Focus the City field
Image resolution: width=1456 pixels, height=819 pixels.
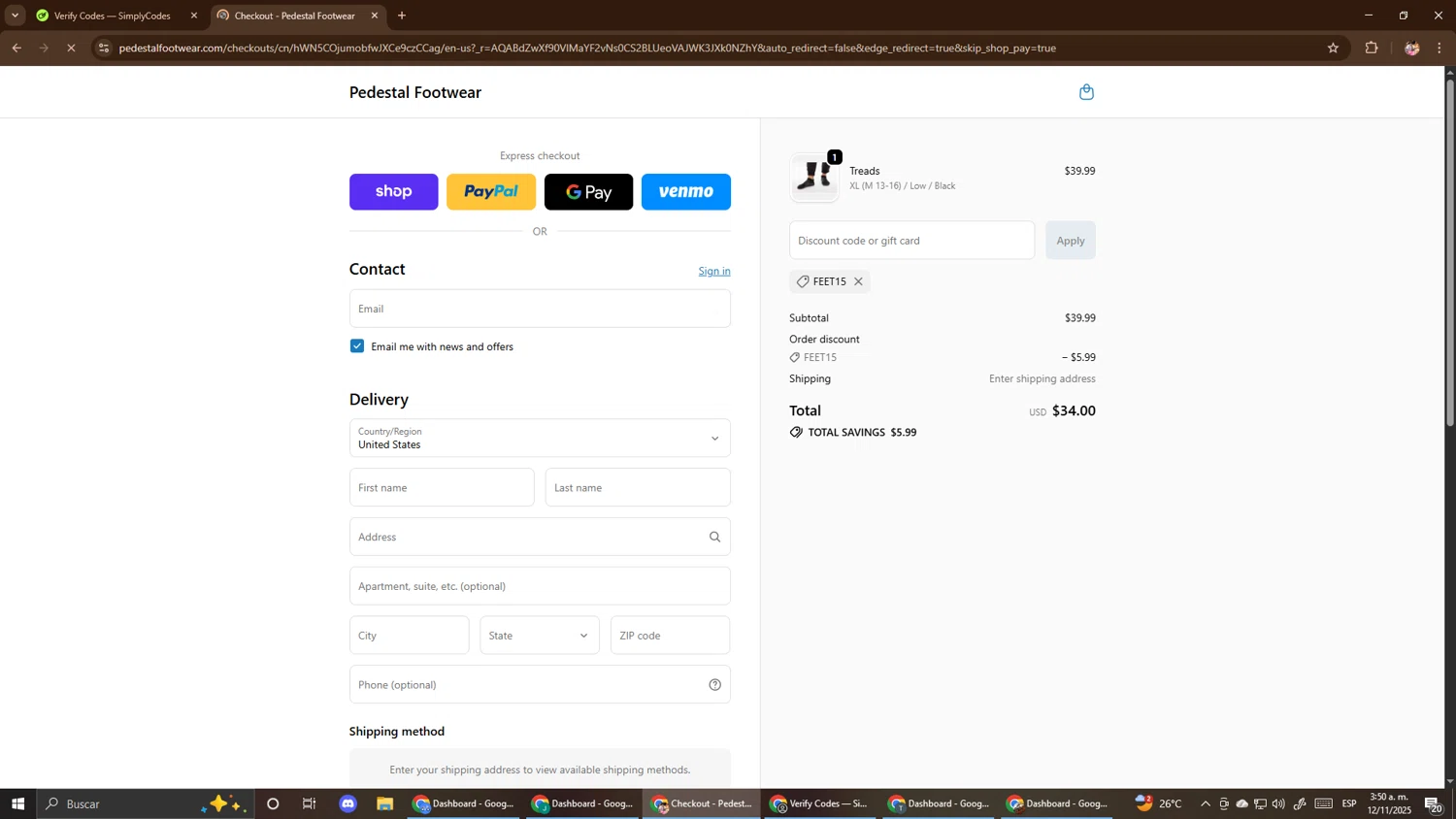click(x=409, y=636)
